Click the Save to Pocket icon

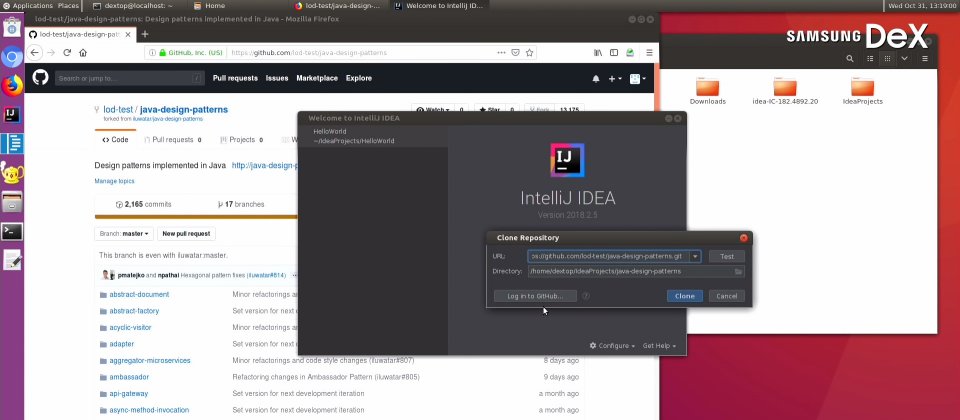click(516, 53)
